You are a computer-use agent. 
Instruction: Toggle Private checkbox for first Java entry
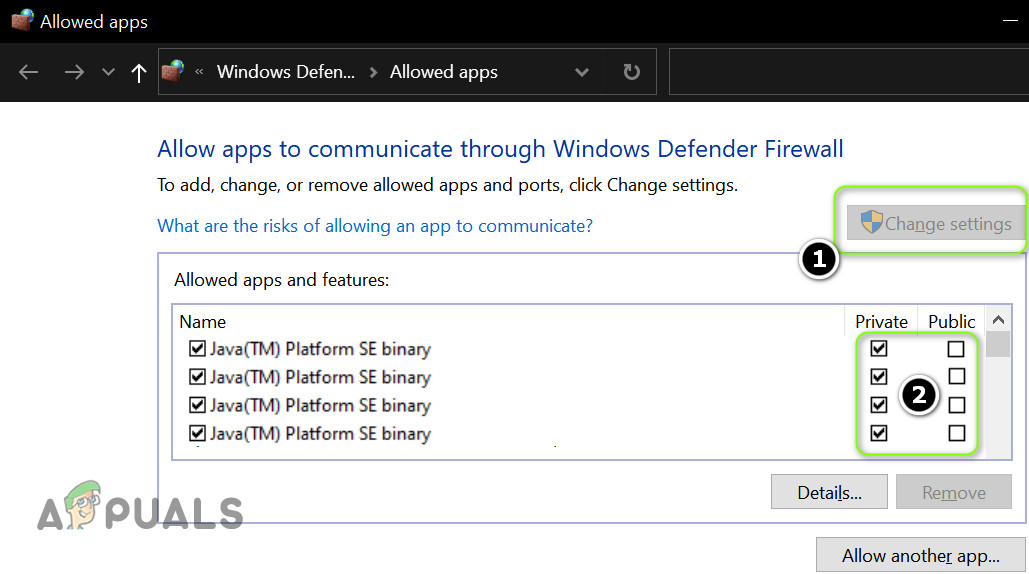pos(879,349)
